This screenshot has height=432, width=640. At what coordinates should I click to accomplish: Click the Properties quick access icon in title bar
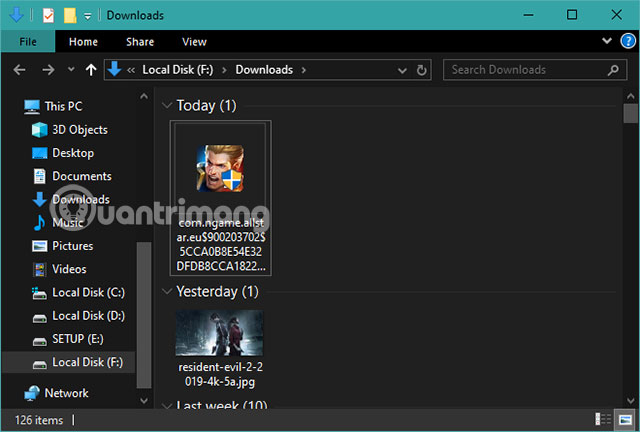pyautogui.click(x=48, y=16)
